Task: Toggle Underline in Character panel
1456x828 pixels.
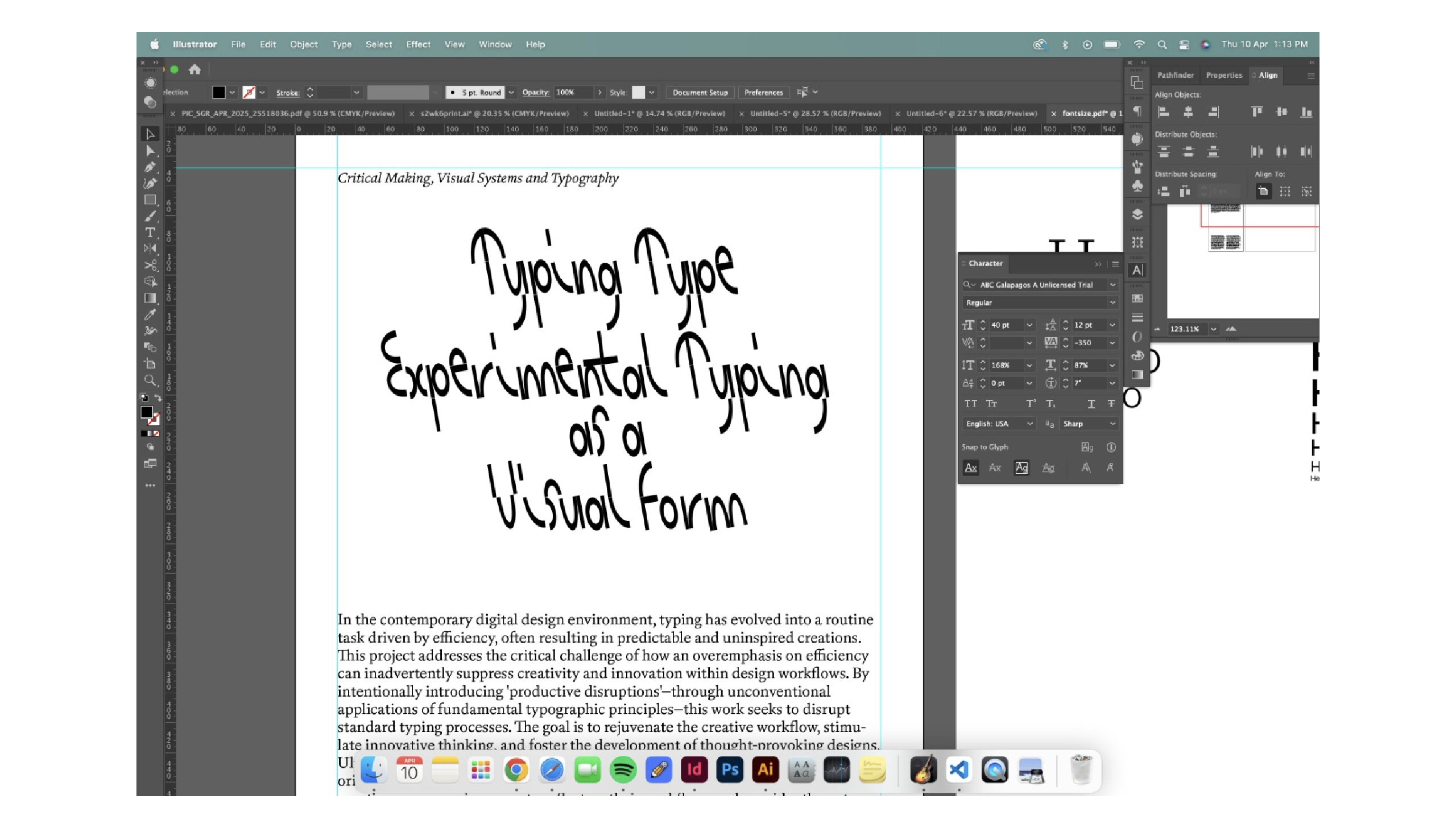Action: pos(1091,404)
